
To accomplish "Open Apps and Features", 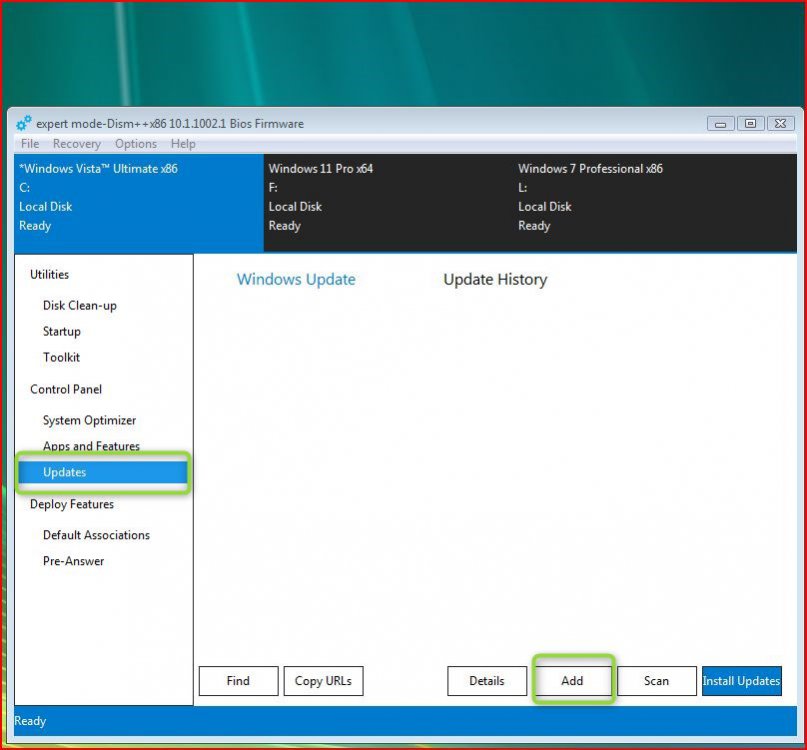I will pyautogui.click(x=92, y=446).
